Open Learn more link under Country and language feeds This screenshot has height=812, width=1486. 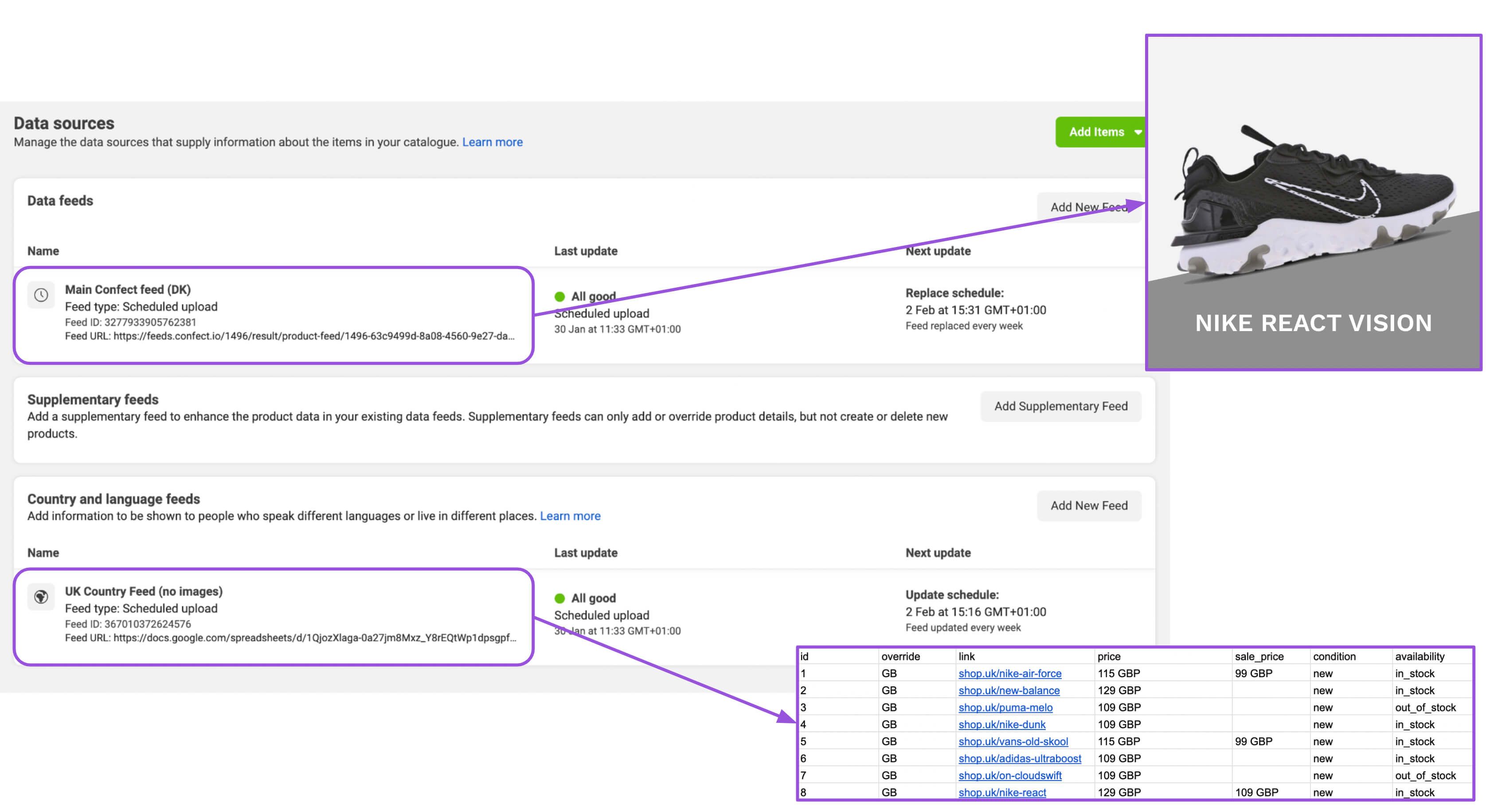(x=570, y=516)
